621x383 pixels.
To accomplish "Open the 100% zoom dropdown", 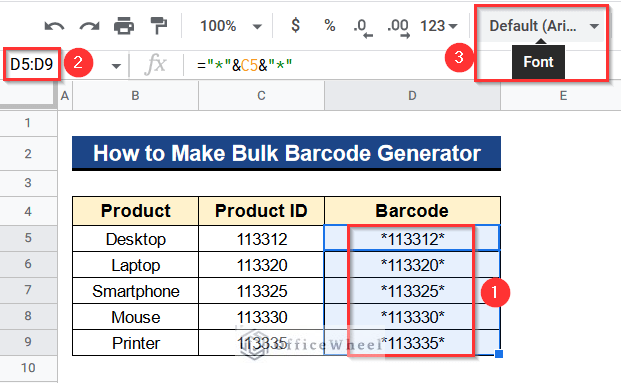I will (231, 26).
